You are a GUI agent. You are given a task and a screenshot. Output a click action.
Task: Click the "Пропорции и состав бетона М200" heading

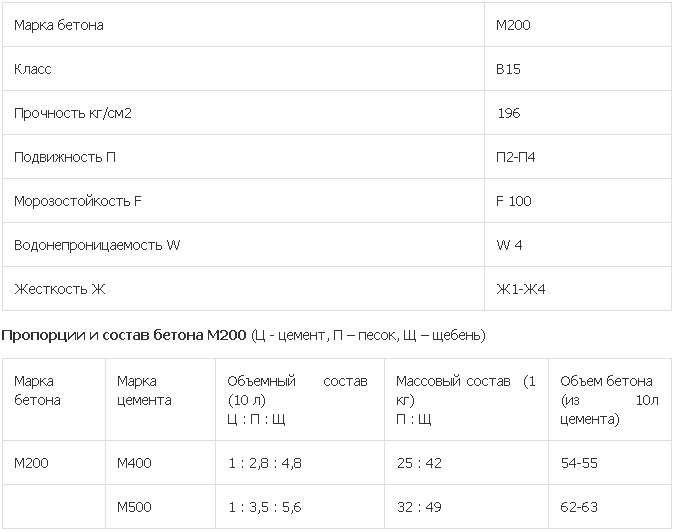coord(125,334)
